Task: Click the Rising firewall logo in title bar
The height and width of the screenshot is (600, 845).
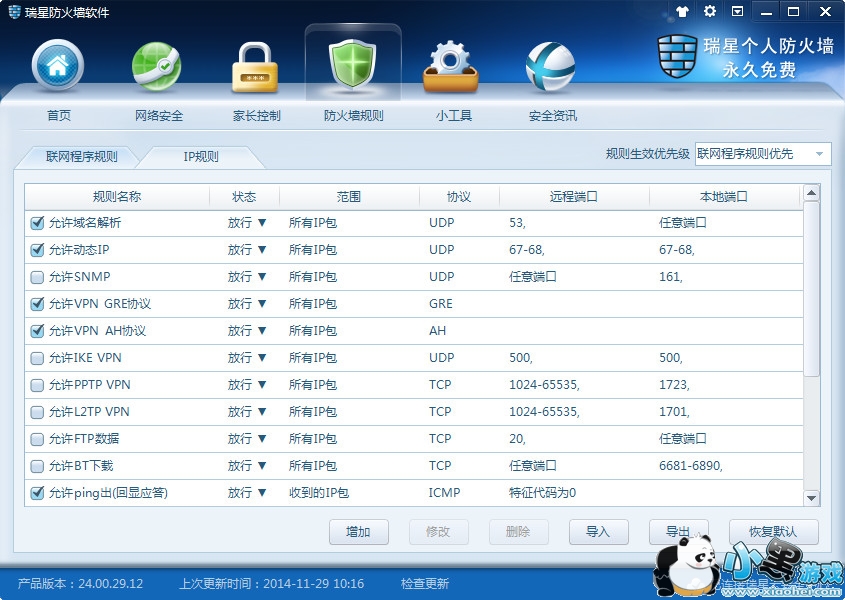Action: (15, 11)
